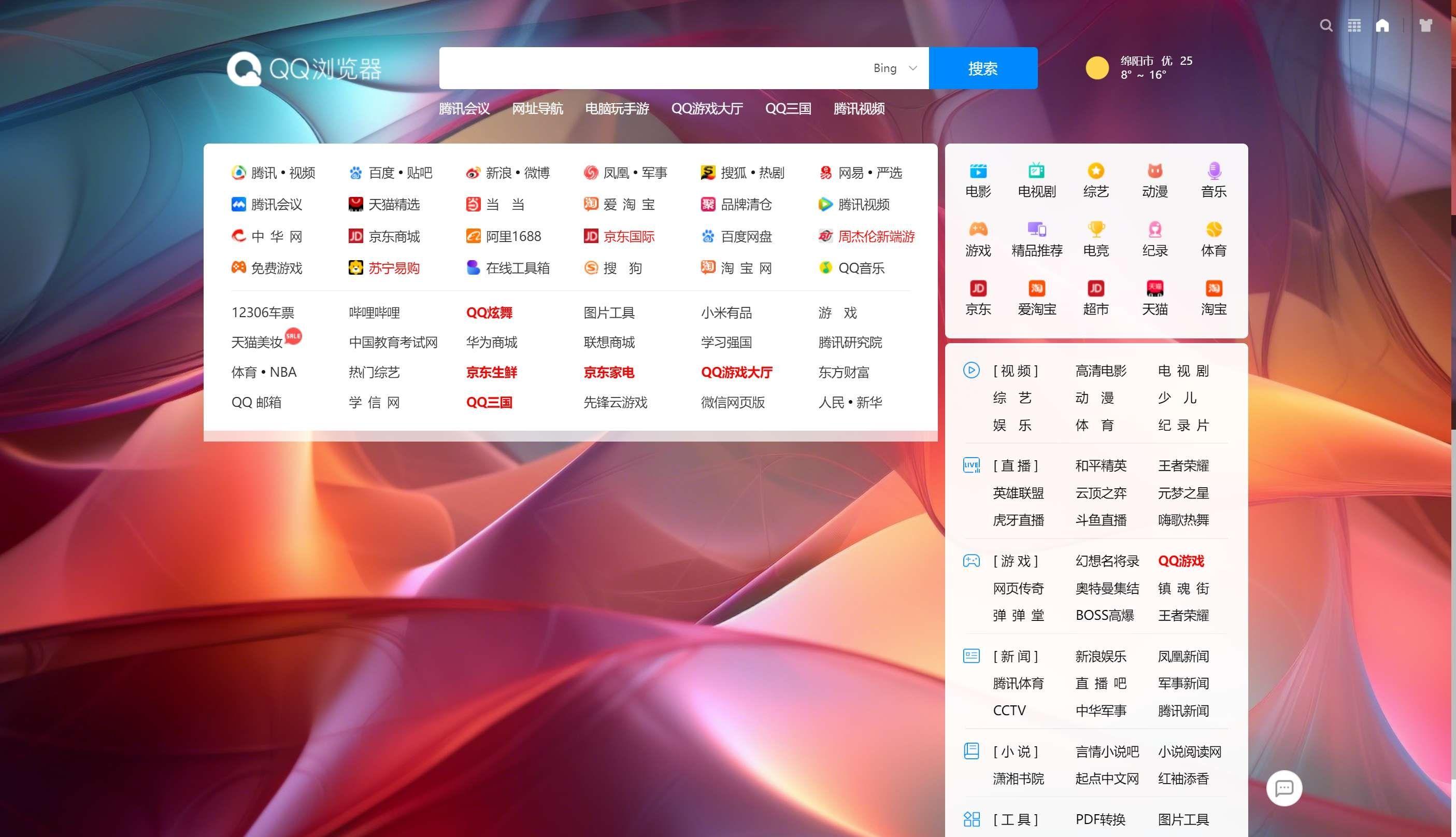Open the 高清电影 link
Image resolution: width=1456 pixels, height=837 pixels.
[1101, 371]
